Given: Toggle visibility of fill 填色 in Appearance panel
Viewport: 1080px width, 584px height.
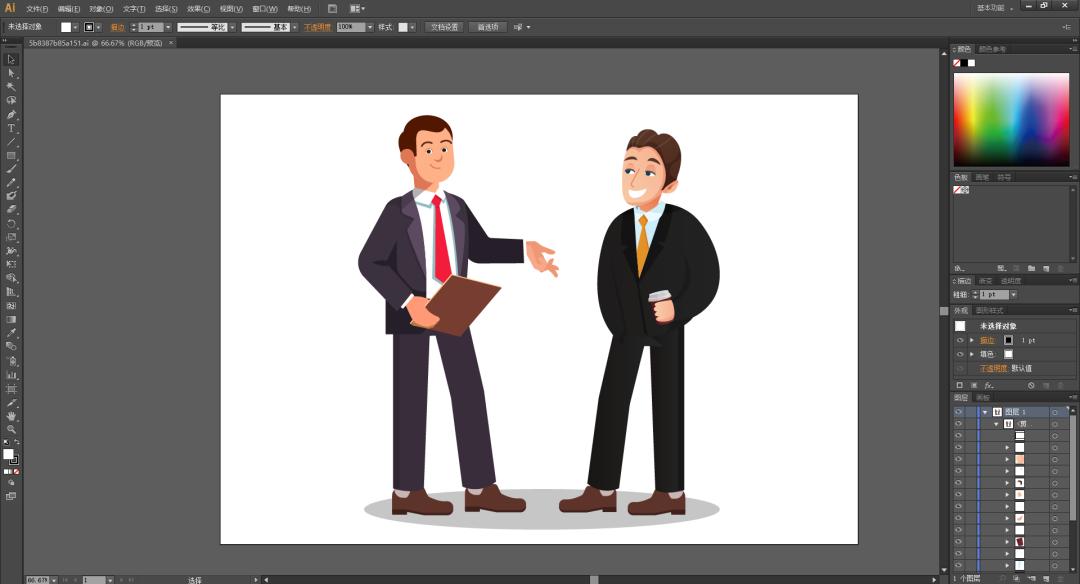Looking at the screenshot, I should coord(960,354).
